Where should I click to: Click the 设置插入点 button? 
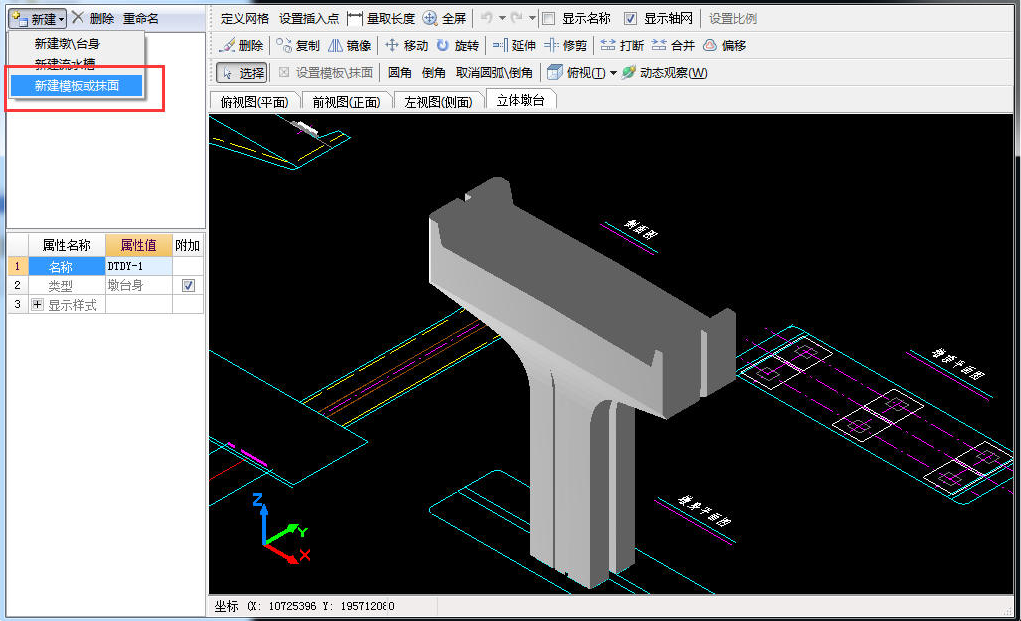(308, 18)
